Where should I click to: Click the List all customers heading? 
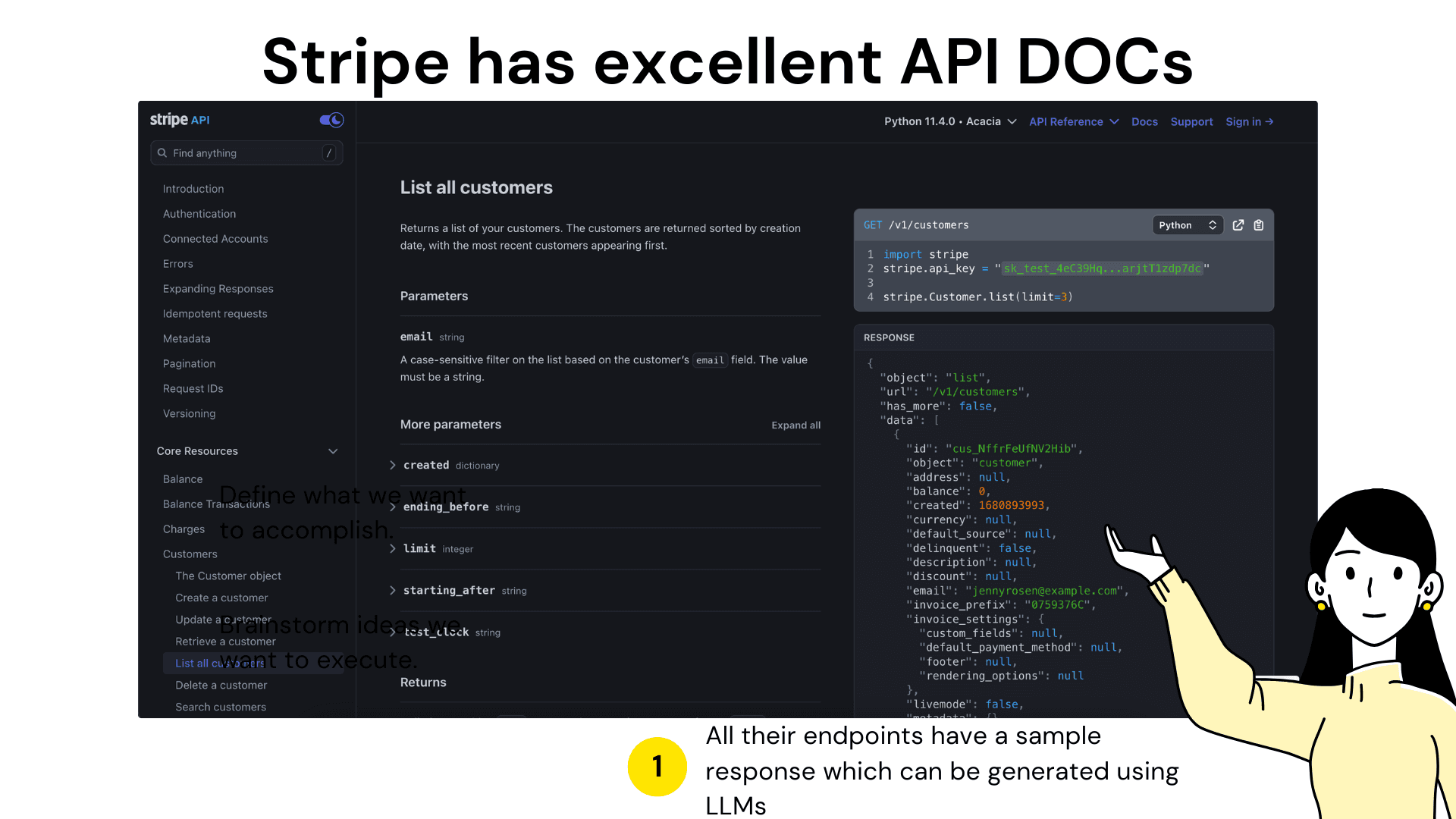click(x=476, y=188)
